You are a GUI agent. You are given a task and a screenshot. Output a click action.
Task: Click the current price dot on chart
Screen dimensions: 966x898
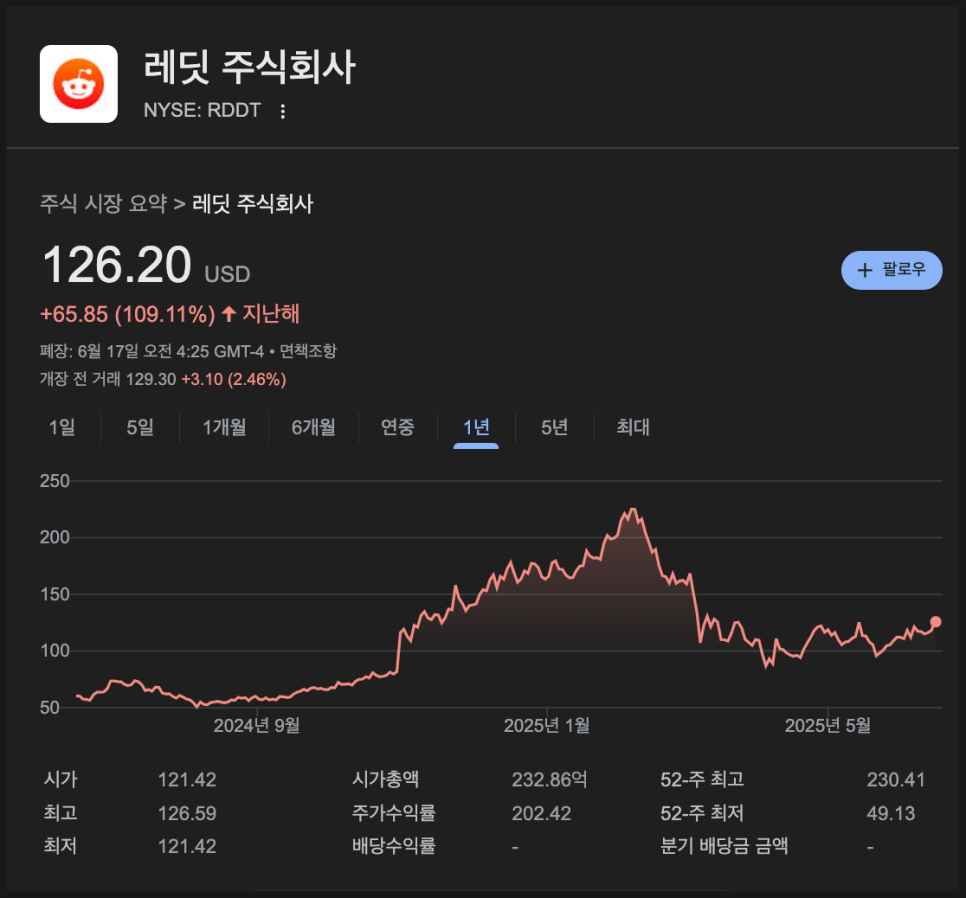[935, 622]
